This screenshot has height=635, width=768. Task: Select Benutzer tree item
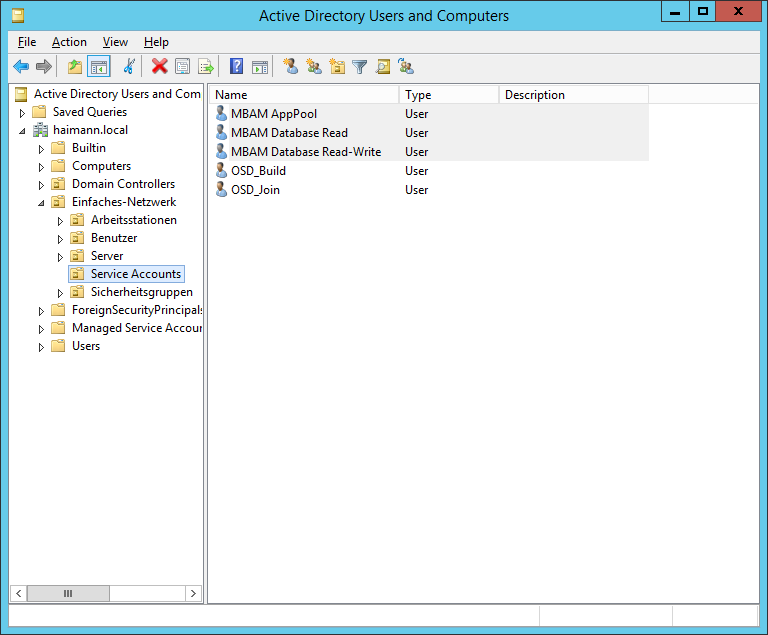coord(114,238)
